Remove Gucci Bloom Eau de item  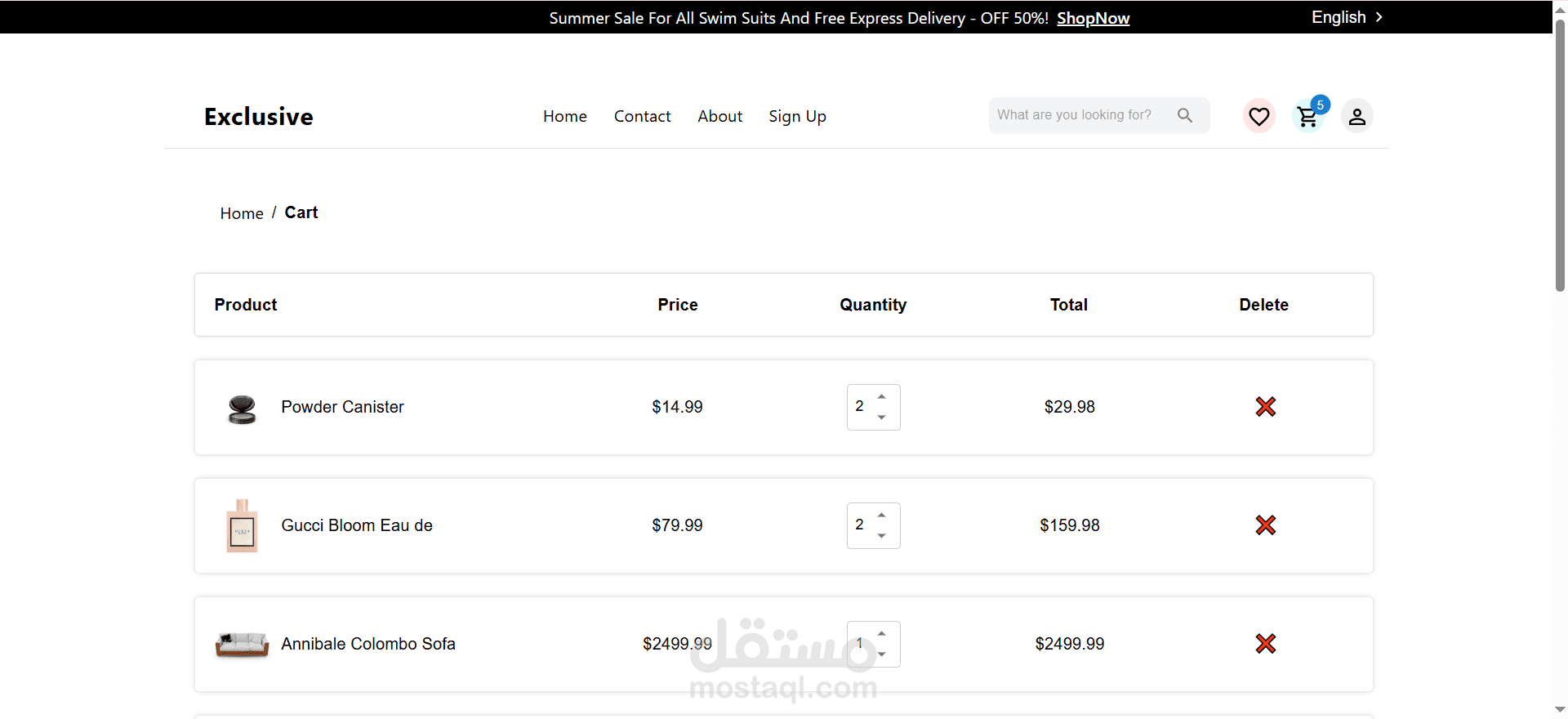click(x=1265, y=525)
